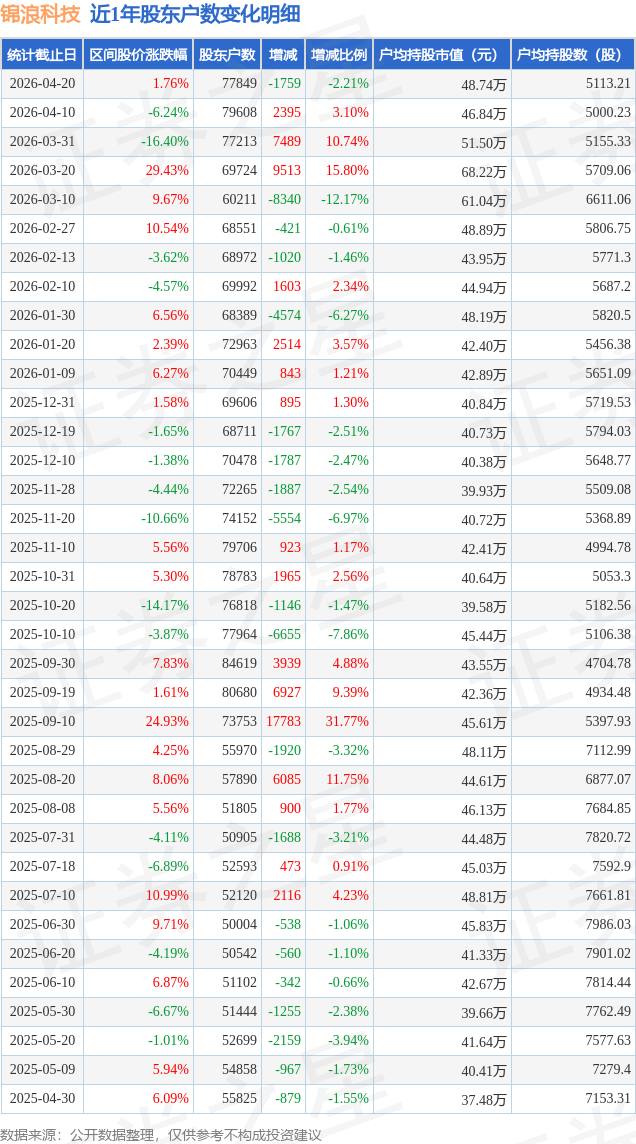Click the 2025-09-10 row date
The height and width of the screenshot is (1144, 636).
tap(42, 721)
